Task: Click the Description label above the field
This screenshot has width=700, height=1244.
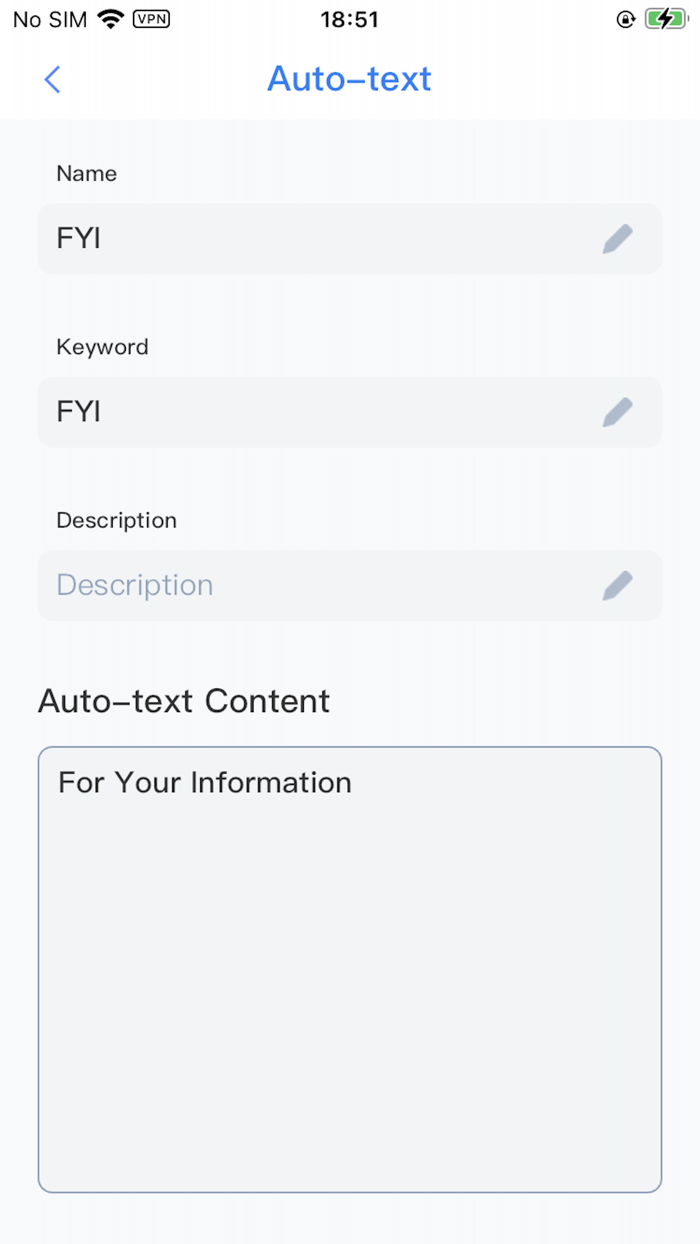Action: tap(116, 520)
